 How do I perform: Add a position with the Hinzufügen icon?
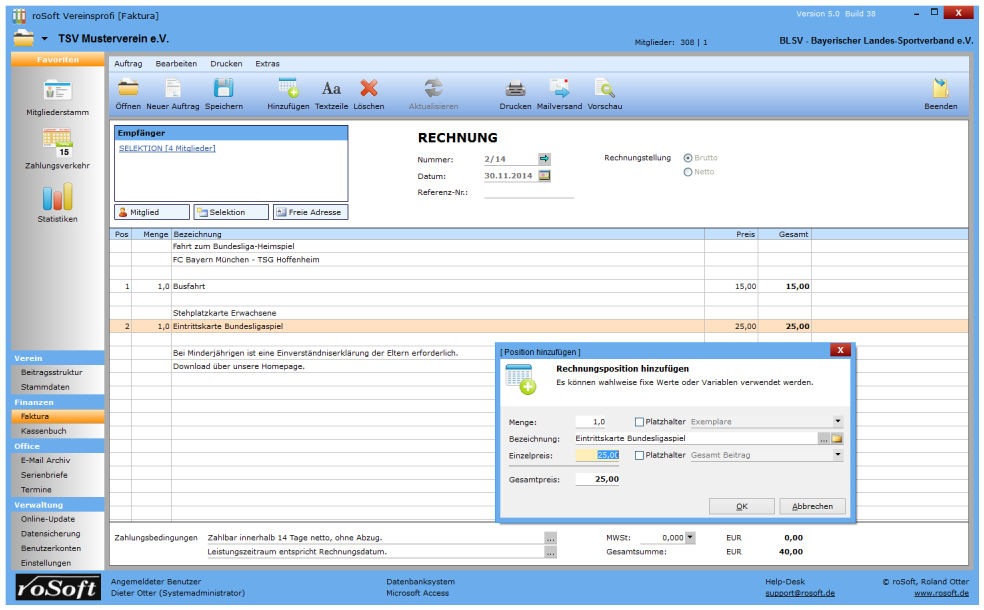[288, 89]
